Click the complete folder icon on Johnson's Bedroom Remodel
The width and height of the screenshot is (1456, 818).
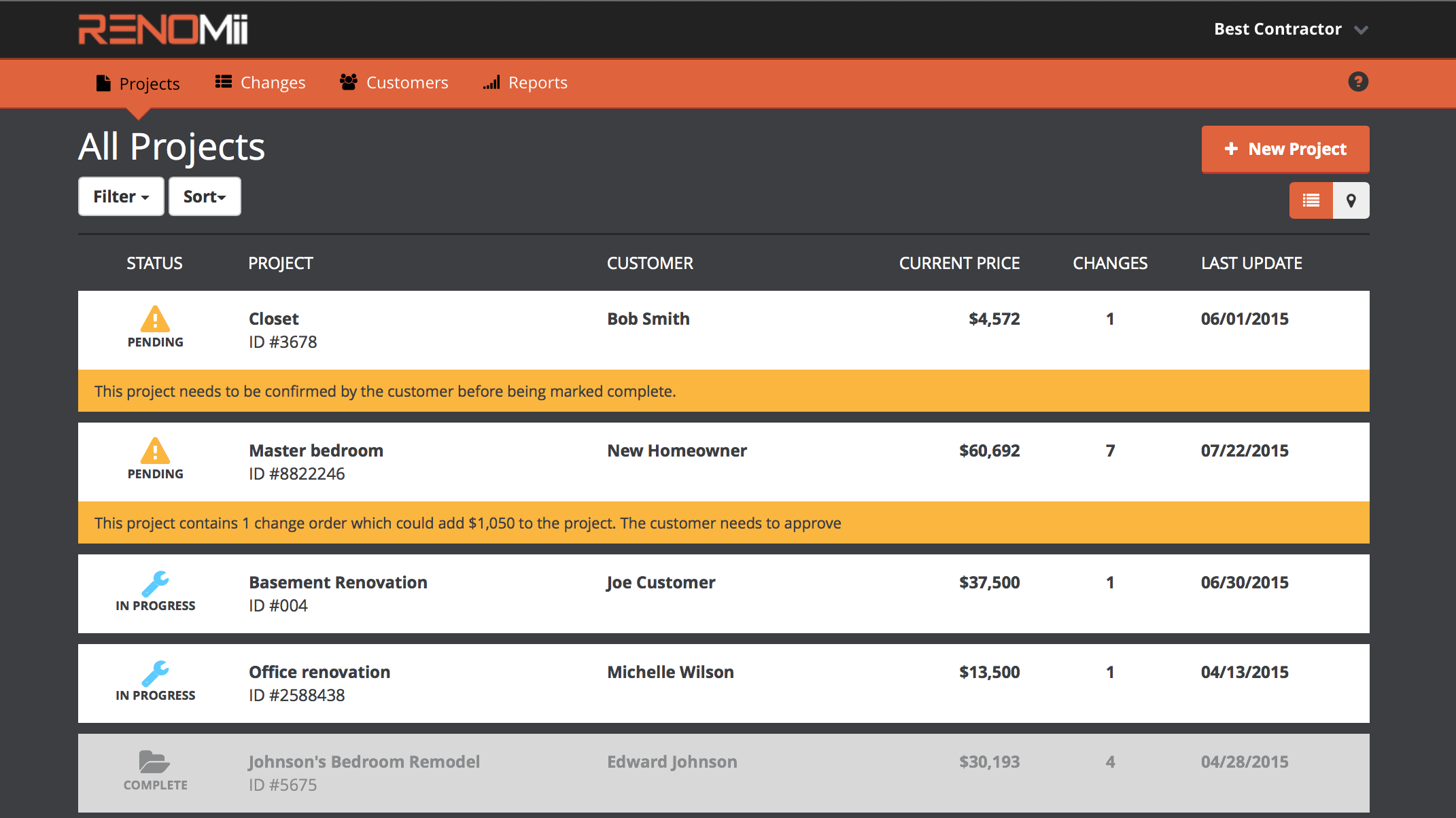[x=155, y=762]
